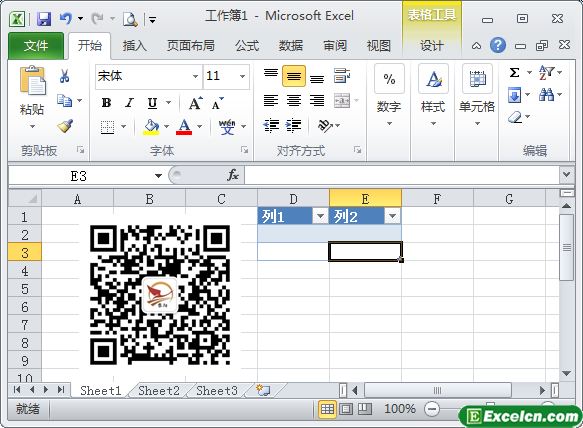Click zoom out minus button

tap(432, 409)
